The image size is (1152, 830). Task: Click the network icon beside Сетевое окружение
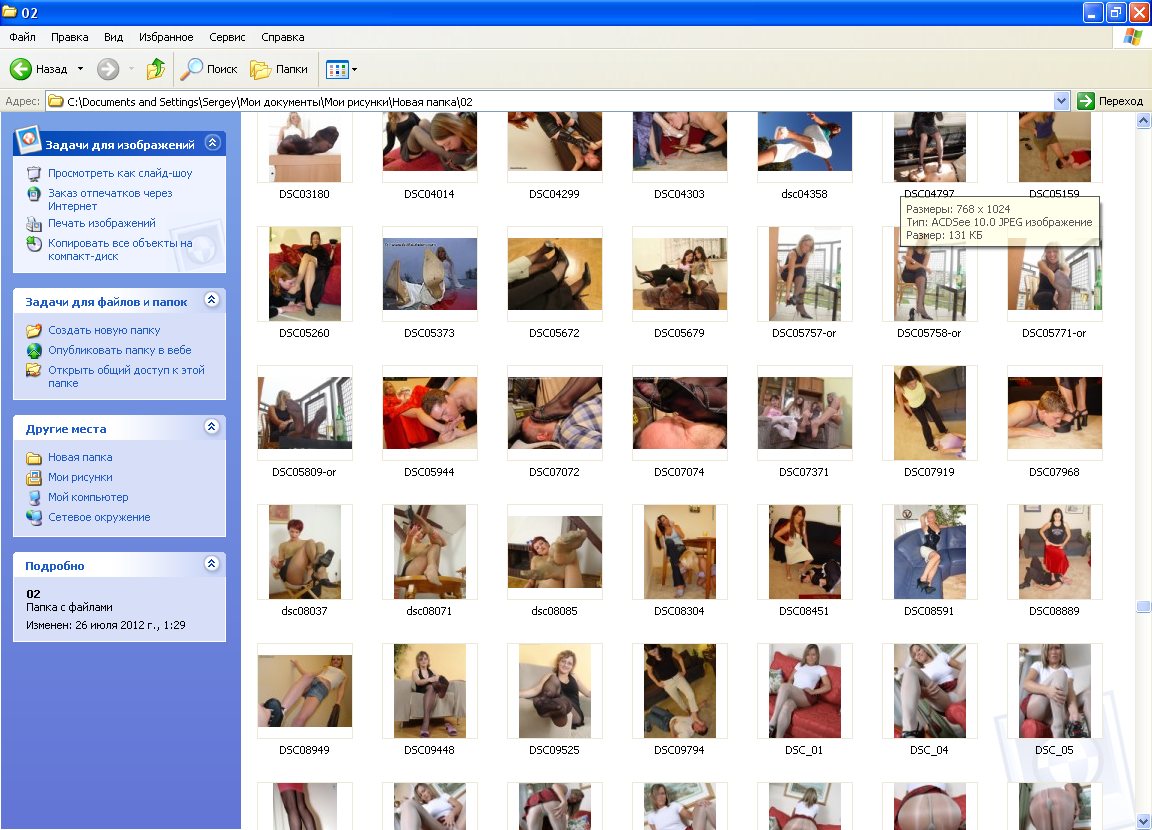coord(34,517)
